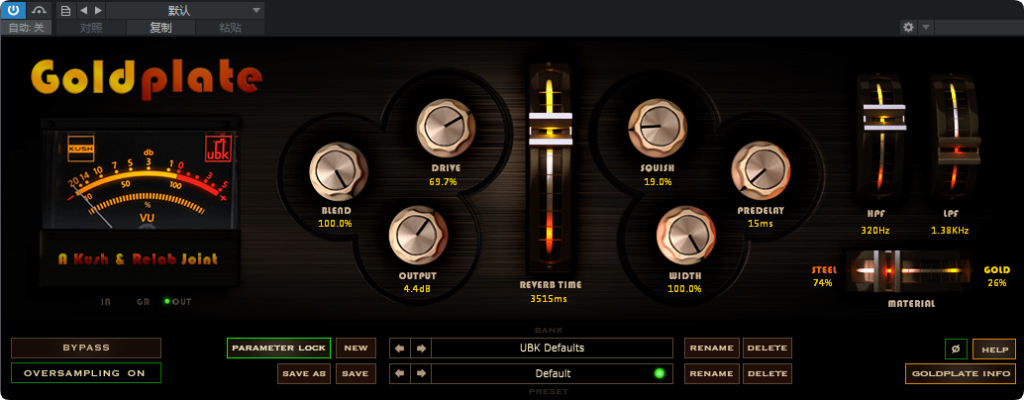Toggle the plugin power button

pos(13,10)
